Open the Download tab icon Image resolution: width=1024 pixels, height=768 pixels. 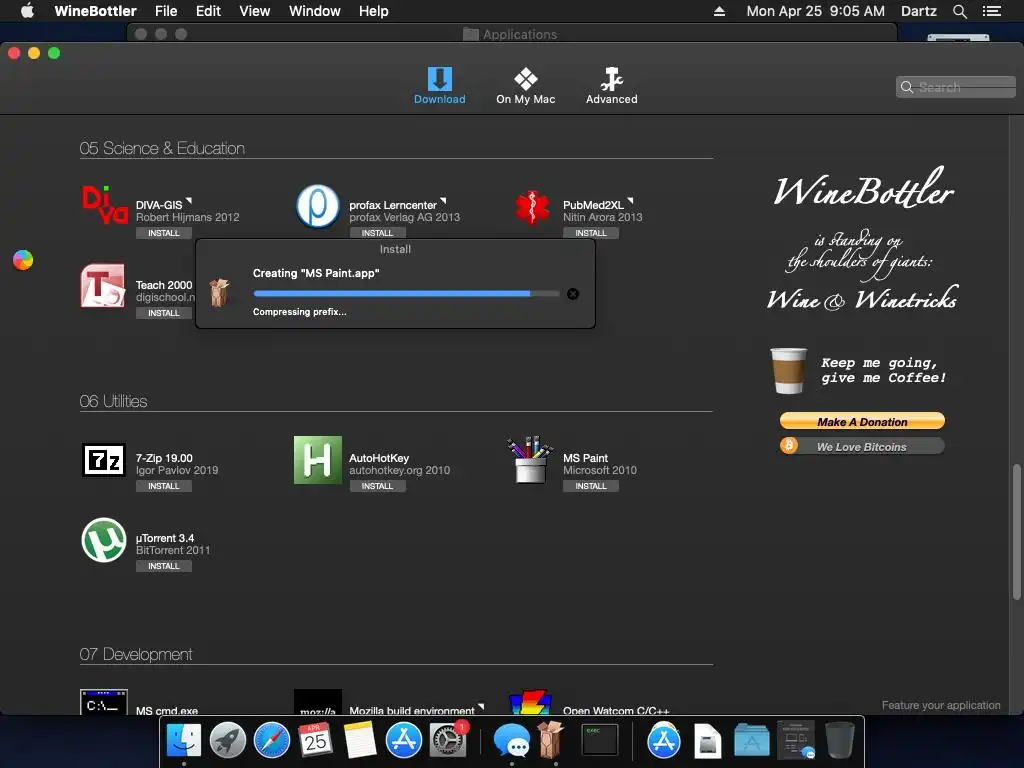click(440, 79)
